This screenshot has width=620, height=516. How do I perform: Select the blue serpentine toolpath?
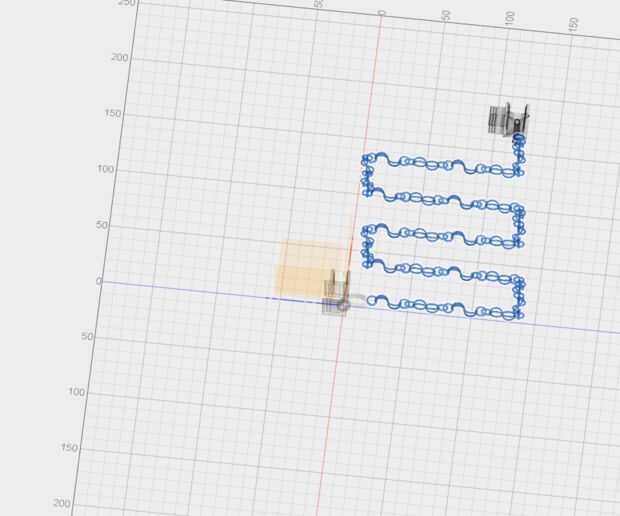point(443,227)
